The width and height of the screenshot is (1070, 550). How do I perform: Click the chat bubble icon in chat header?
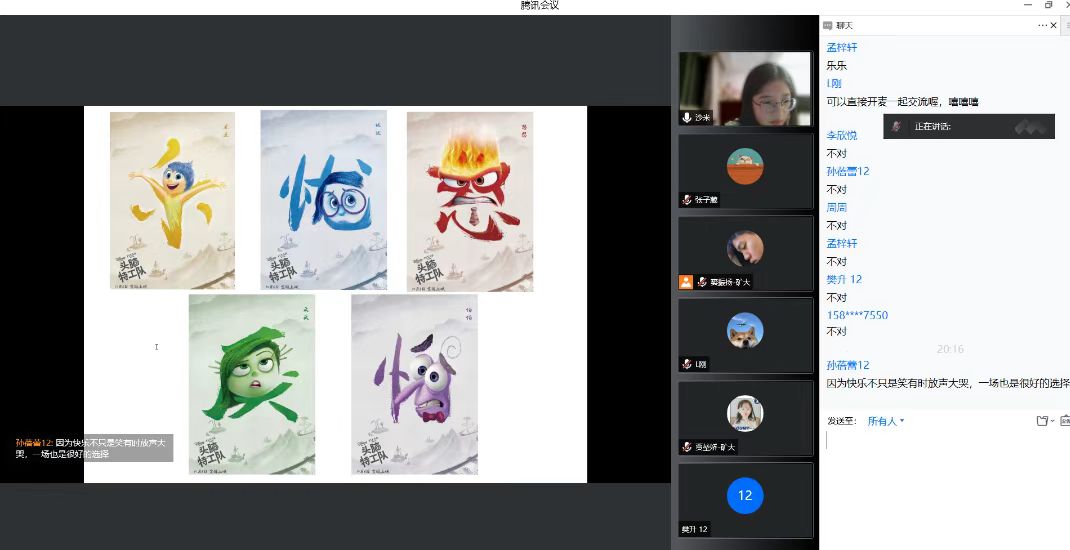tap(827, 25)
